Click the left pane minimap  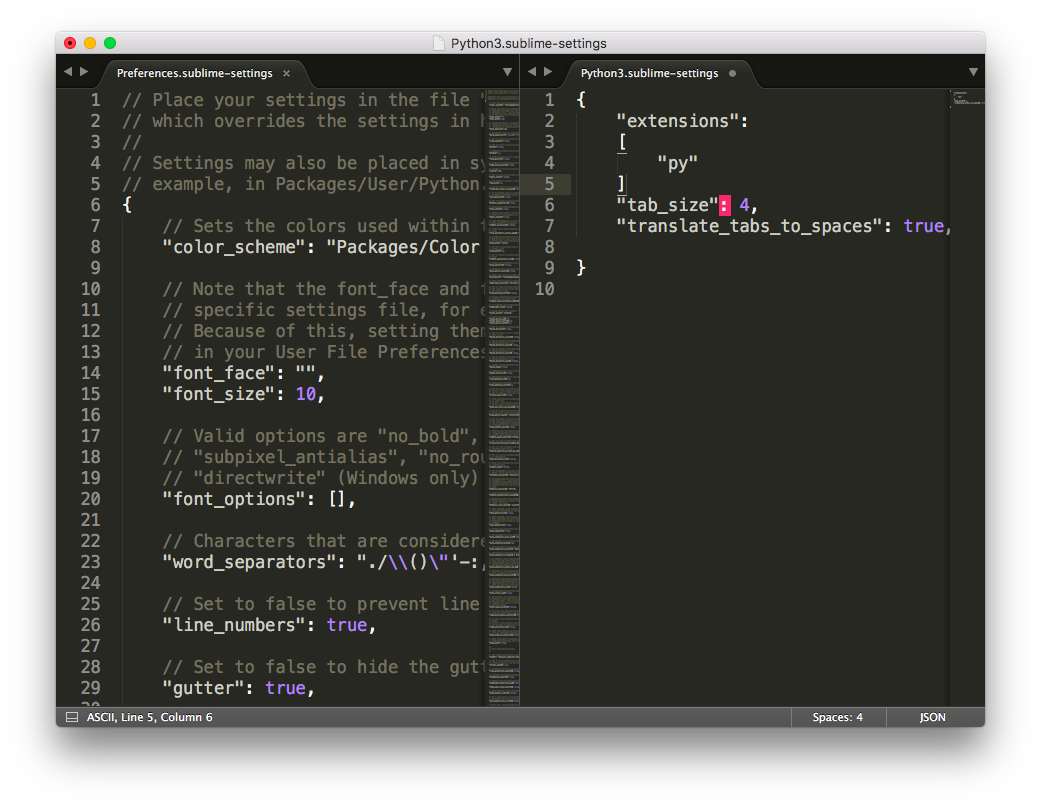coord(503,397)
